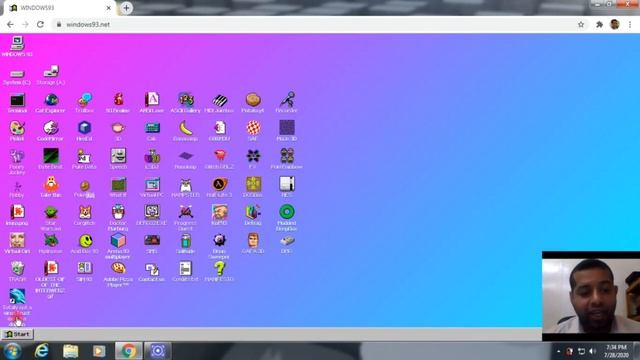640x360 pixels.
Task: Click the webcam video overlay
Action: [591, 296]
